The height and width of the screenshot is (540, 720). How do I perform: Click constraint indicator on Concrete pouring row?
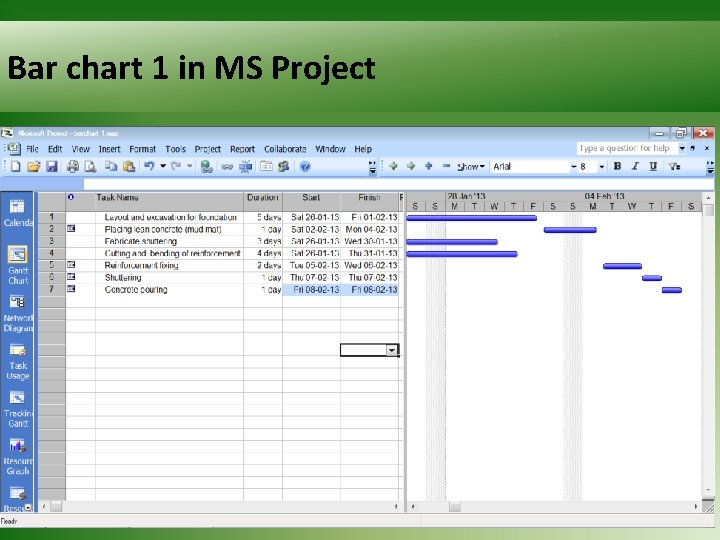tap(71, 289)
